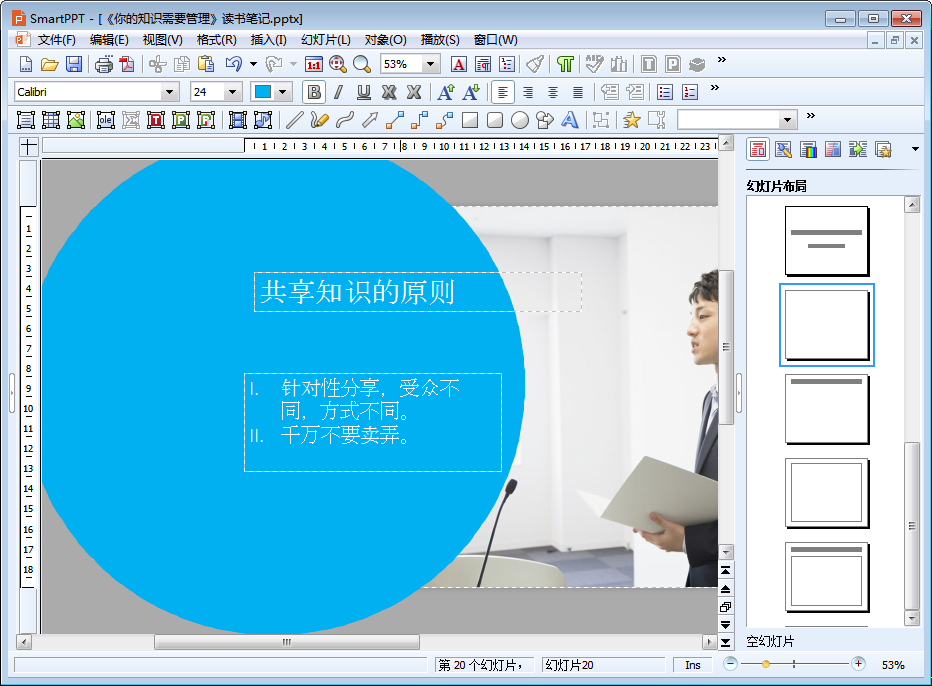Open the 插入(I) menu

pos(268,40)
